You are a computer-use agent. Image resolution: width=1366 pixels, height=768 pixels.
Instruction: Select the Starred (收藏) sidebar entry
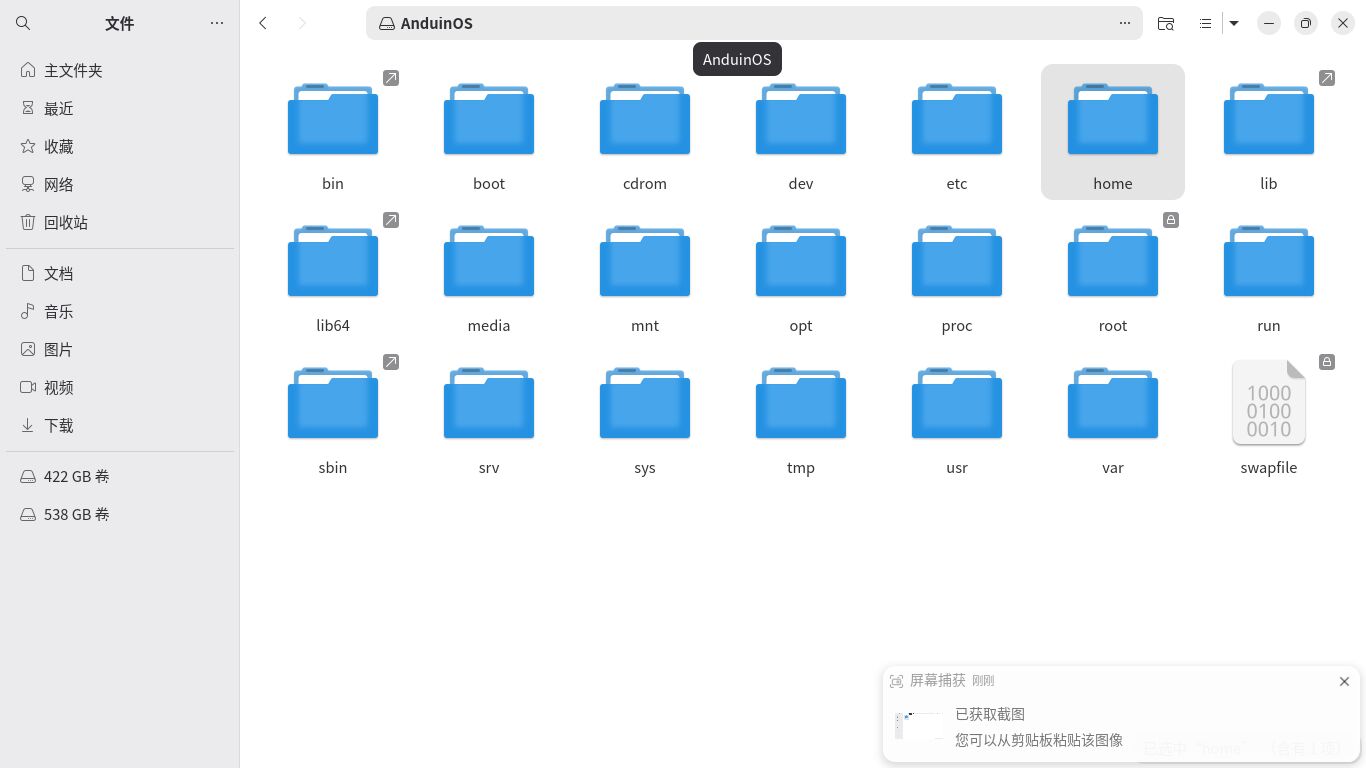[59, 146]
